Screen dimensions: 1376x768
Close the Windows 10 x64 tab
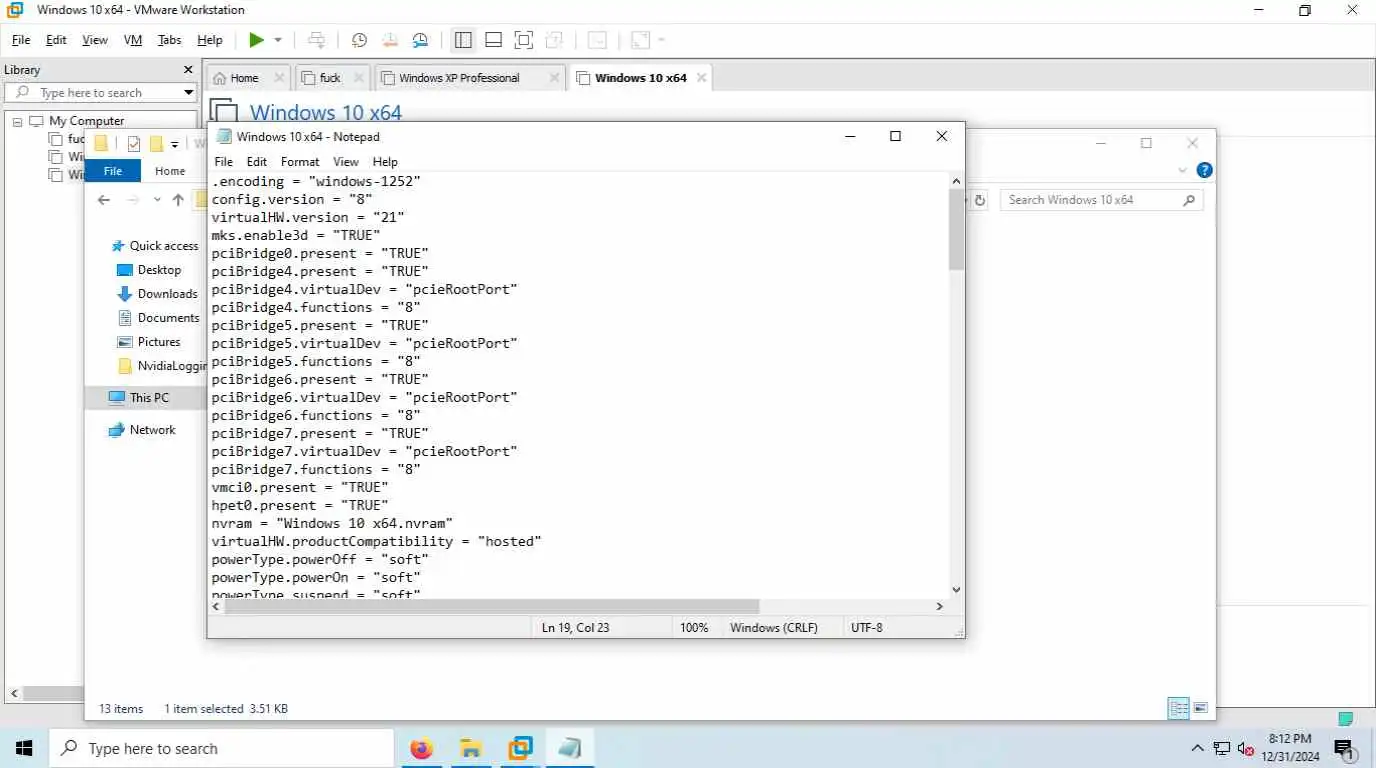[x=701, y=78]
